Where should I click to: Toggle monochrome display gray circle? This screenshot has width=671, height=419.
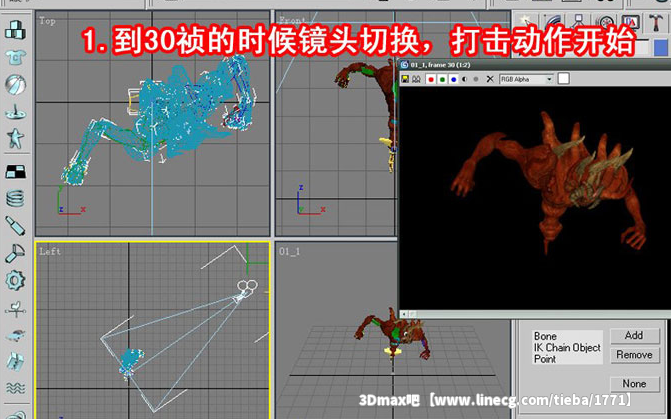coord(476,79)
